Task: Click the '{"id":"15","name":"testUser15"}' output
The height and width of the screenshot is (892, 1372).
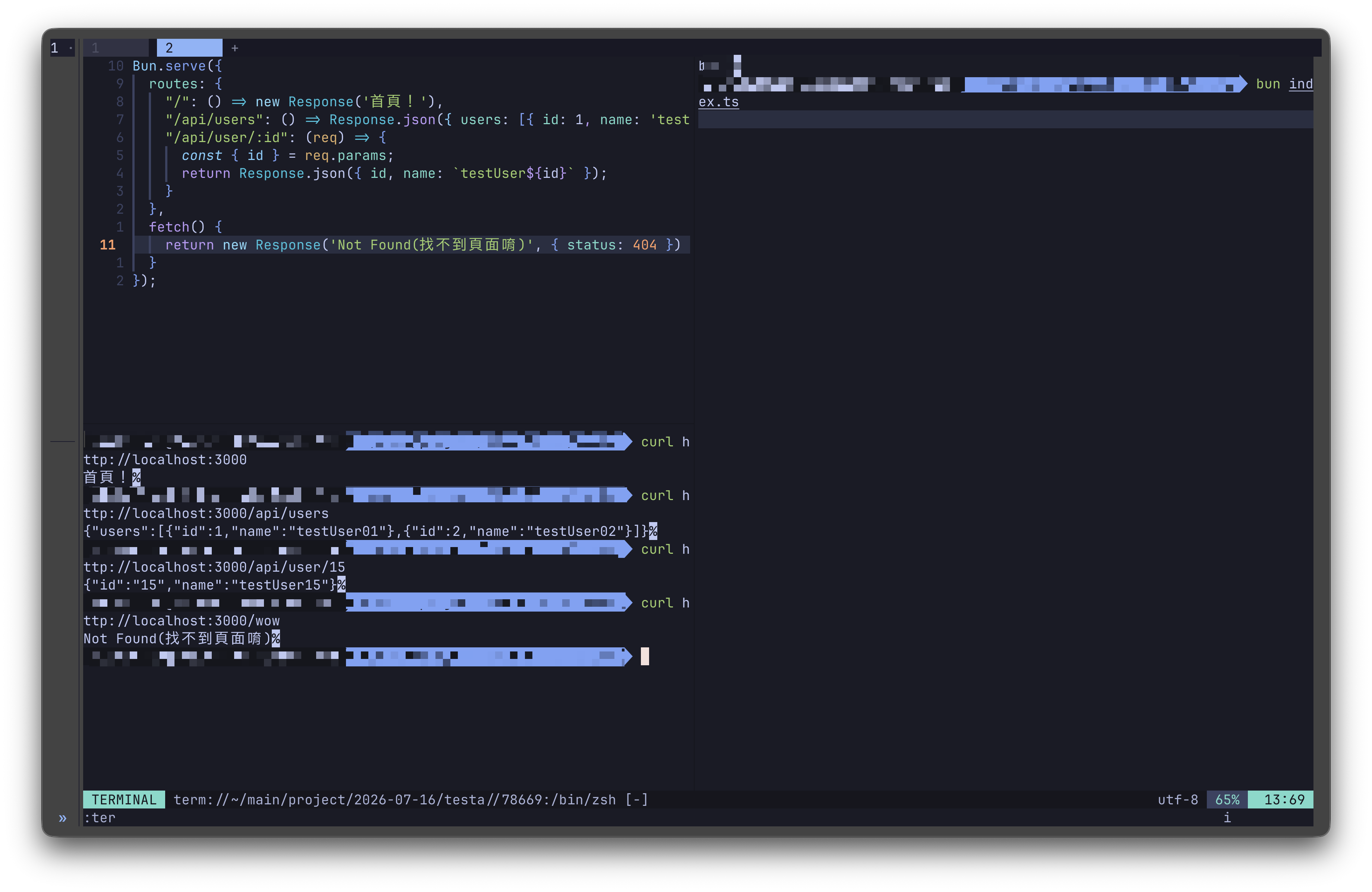Action: (210, 585)
